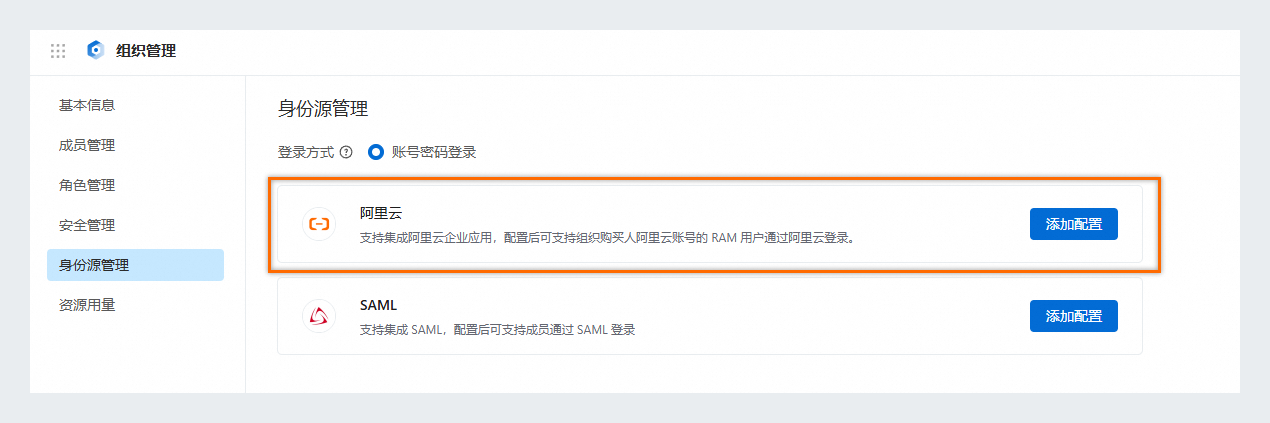Click the 阿里云 RAM user description text
The width and height of the screenshot is (1270, 423).
coord(608,238)
